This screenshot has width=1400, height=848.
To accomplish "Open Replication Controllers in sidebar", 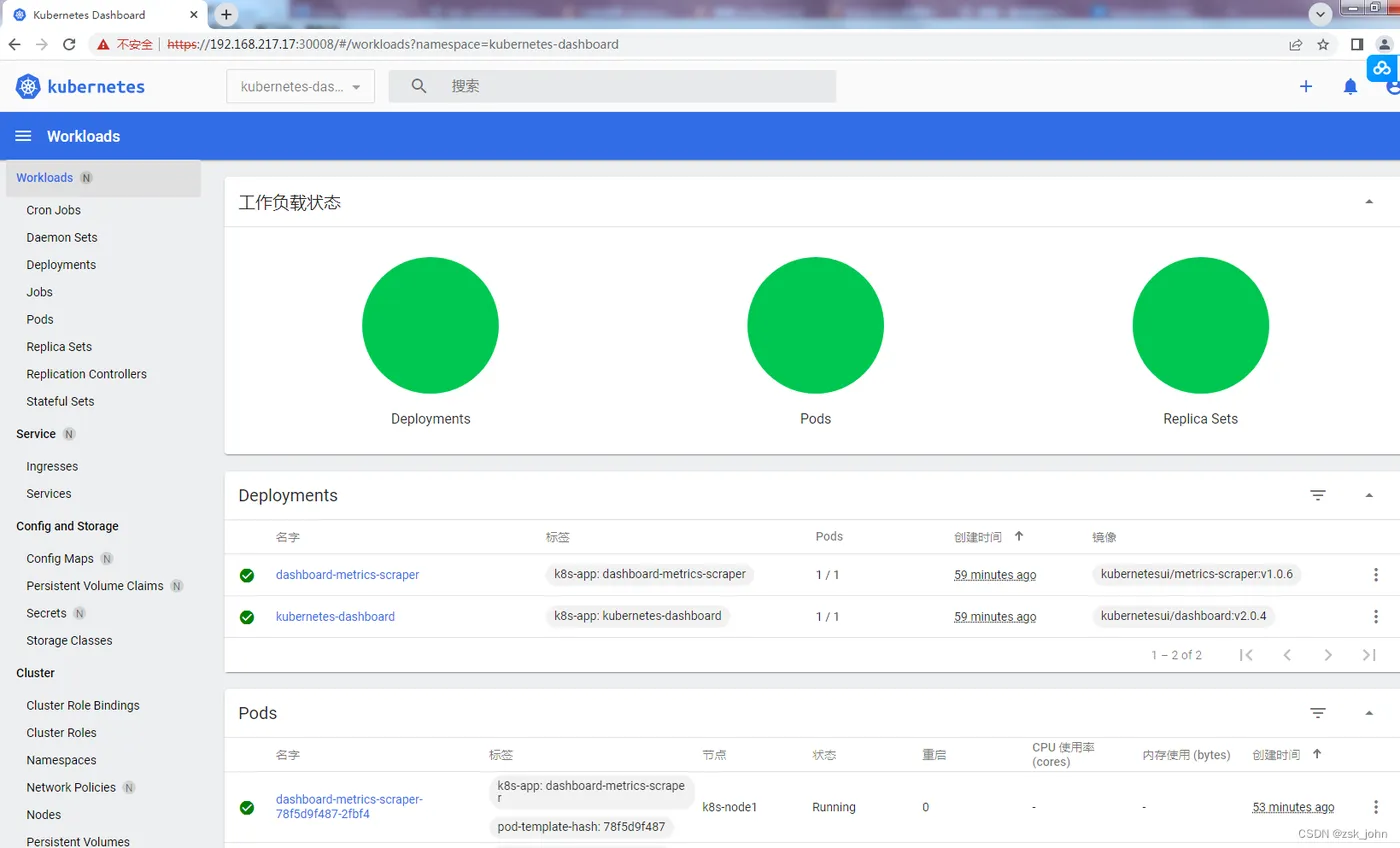I will pyautogui.click(x=86, y=374).
